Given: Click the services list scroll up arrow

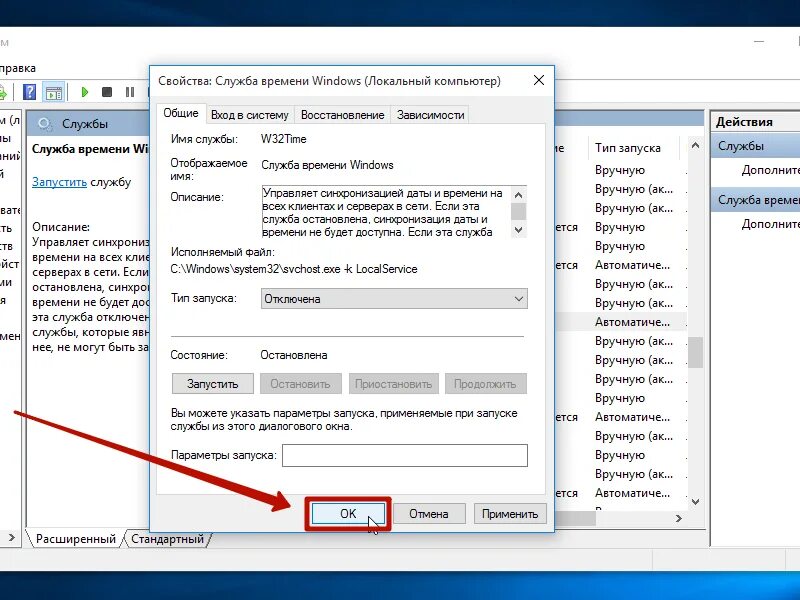Looking at the screenshot, I should coord(695,145).
